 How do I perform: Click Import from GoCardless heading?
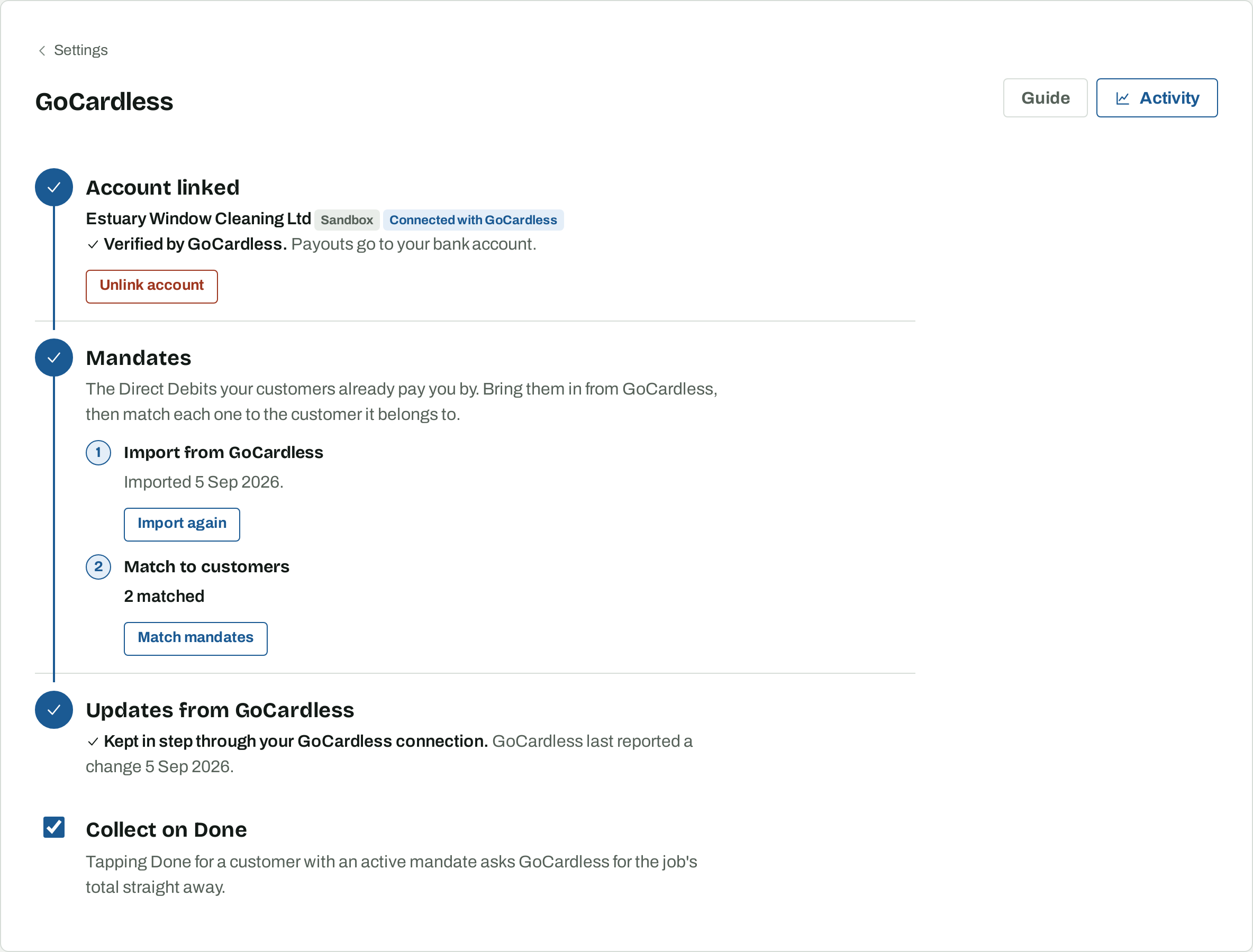(x=223, y=452)
